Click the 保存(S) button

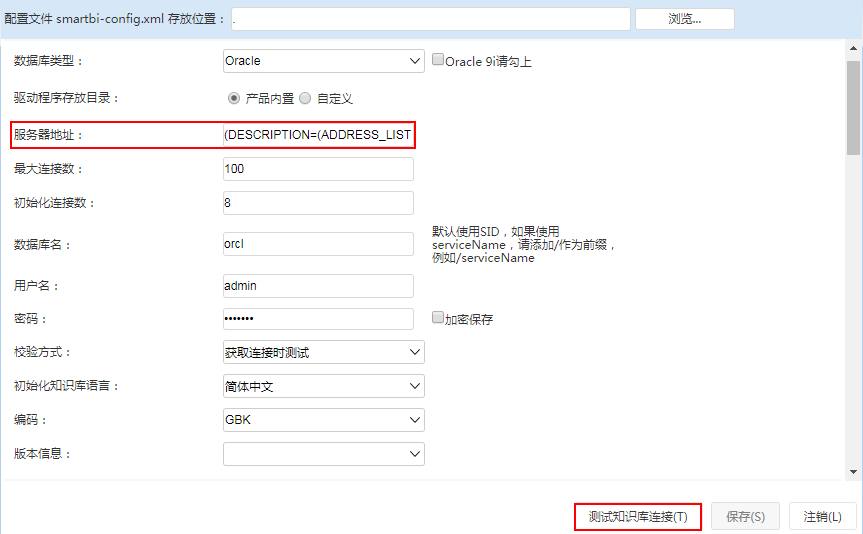(745, 517)
